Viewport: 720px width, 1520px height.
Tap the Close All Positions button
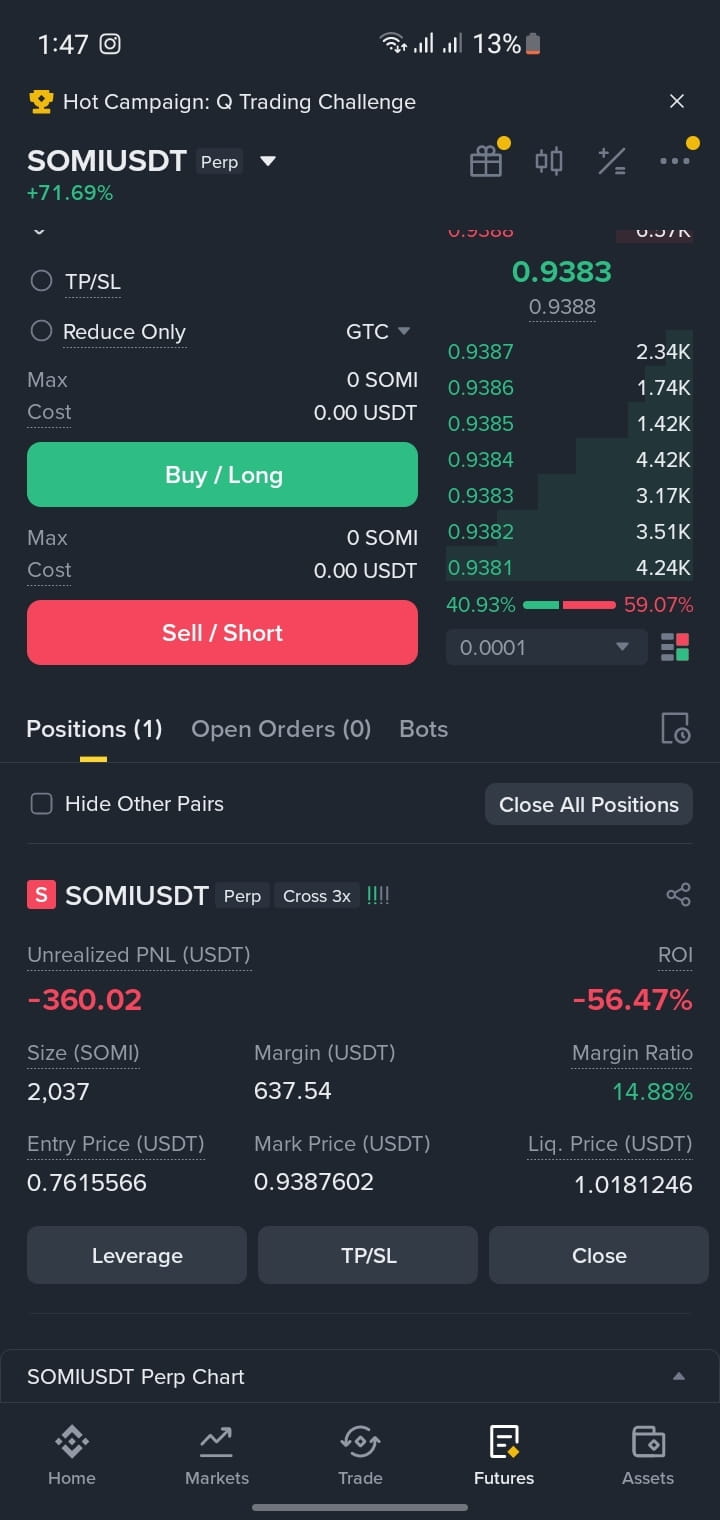(x=589, y=805)
